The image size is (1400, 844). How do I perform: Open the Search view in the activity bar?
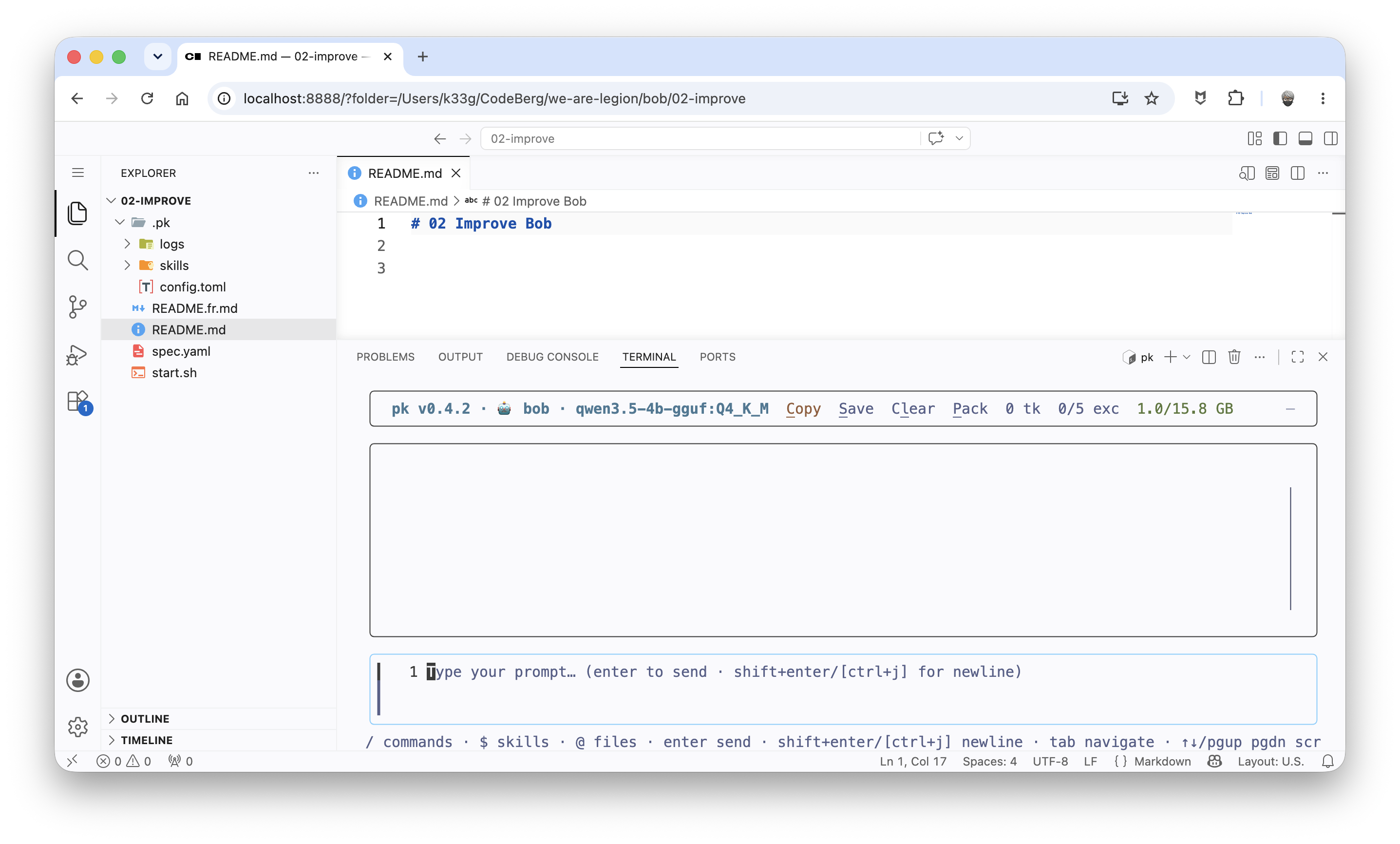(77, 260)
